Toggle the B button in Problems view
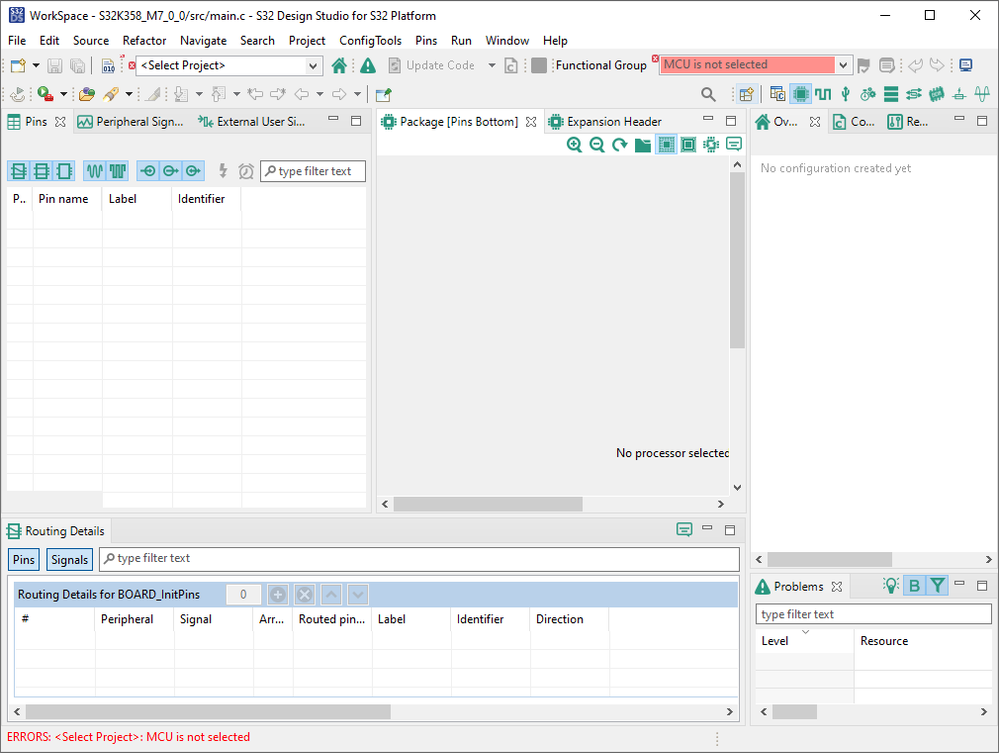The width and height of the screenshot is (999, 753). [914, 585]
